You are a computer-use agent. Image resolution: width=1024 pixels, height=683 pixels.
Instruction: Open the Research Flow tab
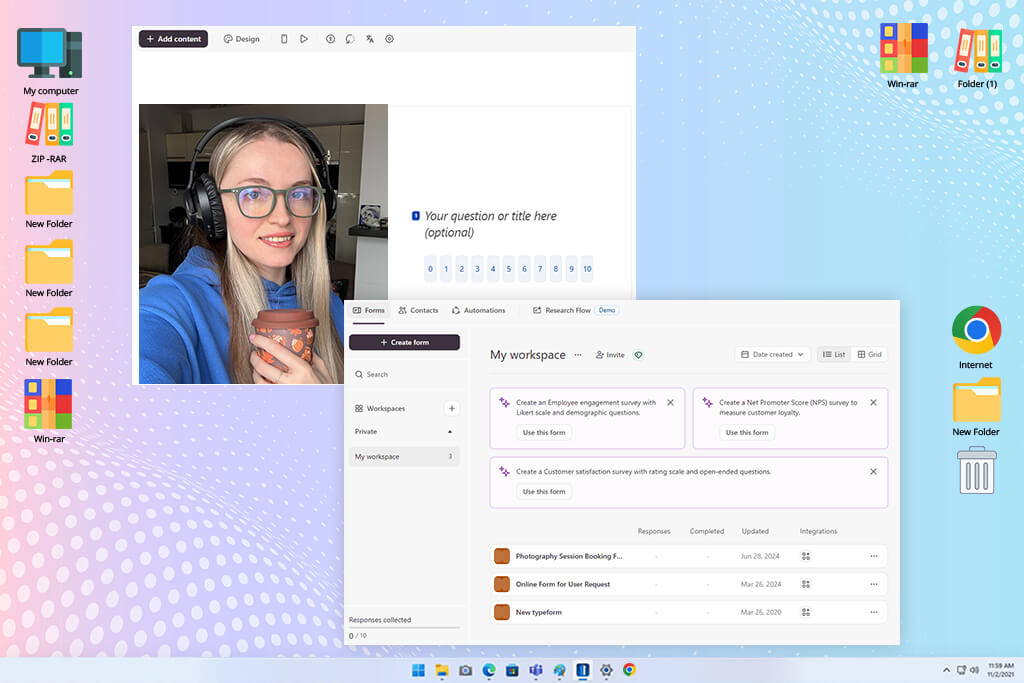pos(562,311)
